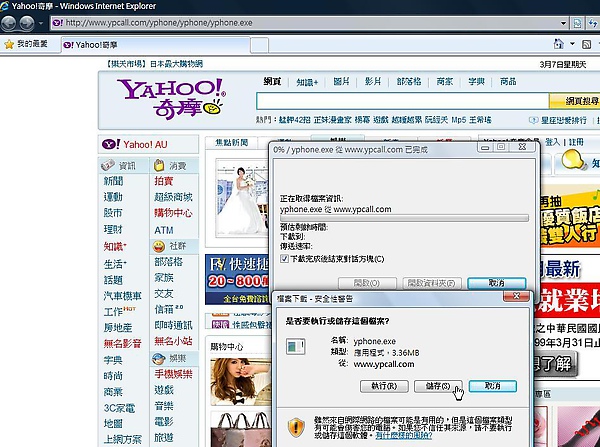Click the 娛樂 category icon

coord(158,359)
